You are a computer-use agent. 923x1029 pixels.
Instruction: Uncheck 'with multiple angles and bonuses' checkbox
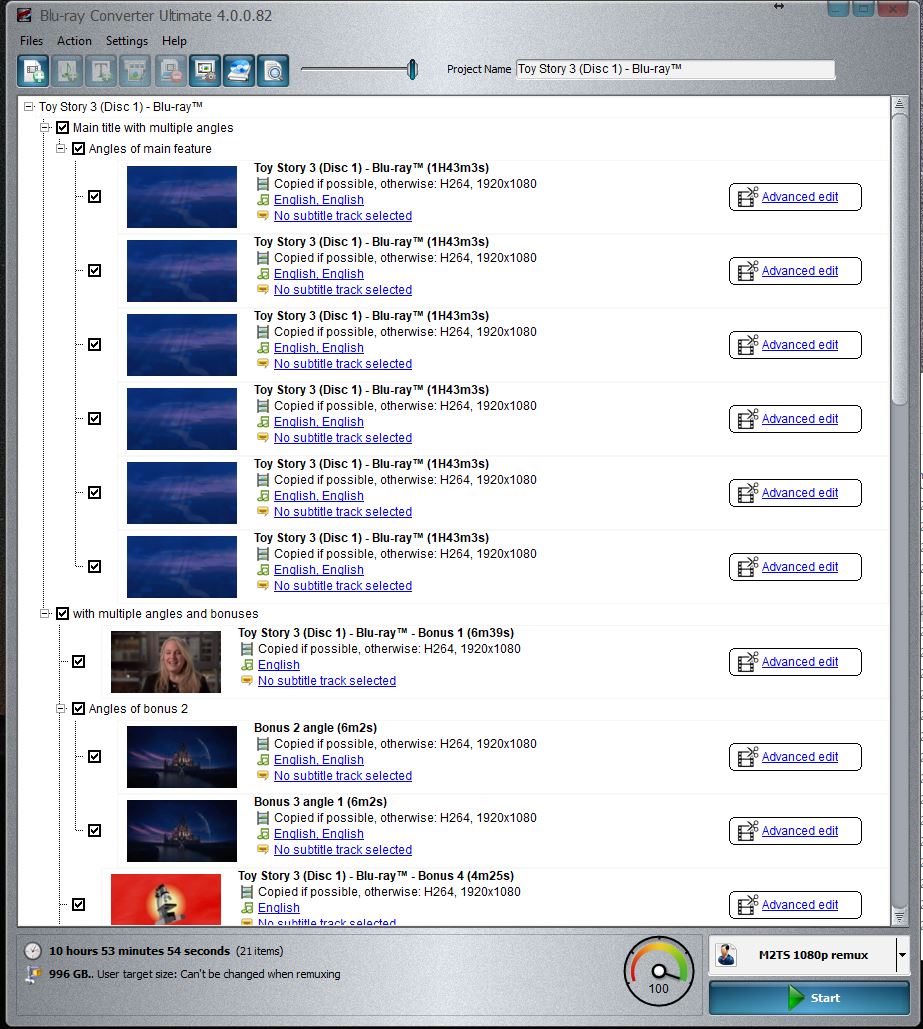tap(62, 614)
